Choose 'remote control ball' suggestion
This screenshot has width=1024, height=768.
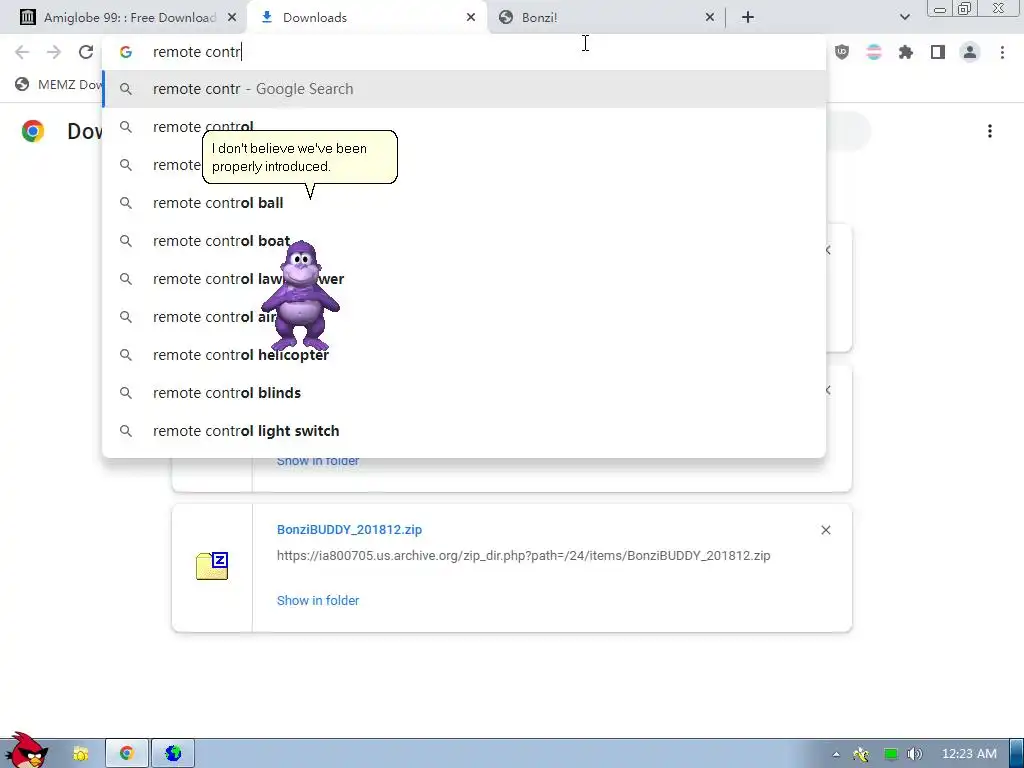pyautogui.click(x=464, y=203)
